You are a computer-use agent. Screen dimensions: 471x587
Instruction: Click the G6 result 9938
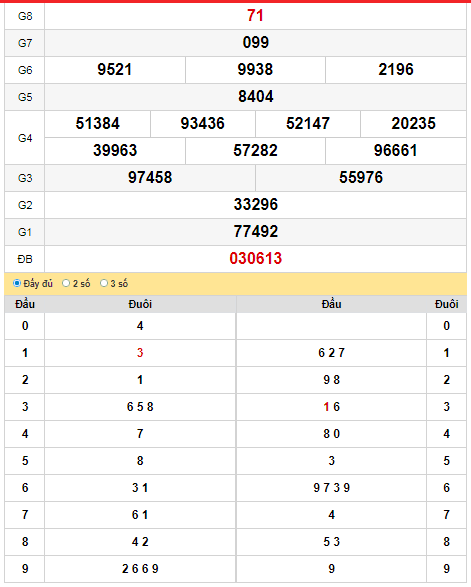point(255,70)
